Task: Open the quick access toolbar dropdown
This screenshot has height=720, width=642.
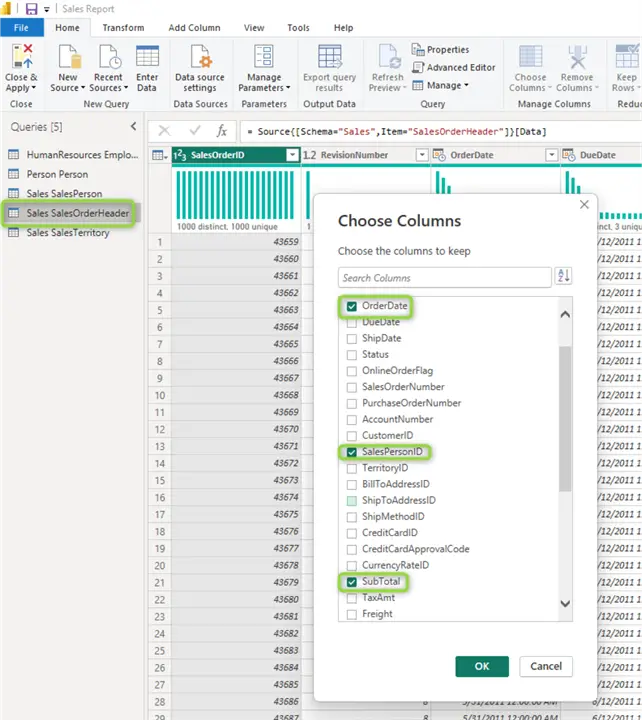Action: (x=46, y=9)
